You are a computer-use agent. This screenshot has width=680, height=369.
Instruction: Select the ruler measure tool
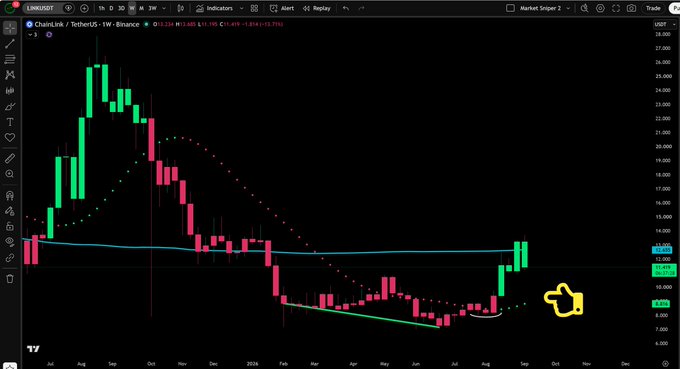pos(10,158)
